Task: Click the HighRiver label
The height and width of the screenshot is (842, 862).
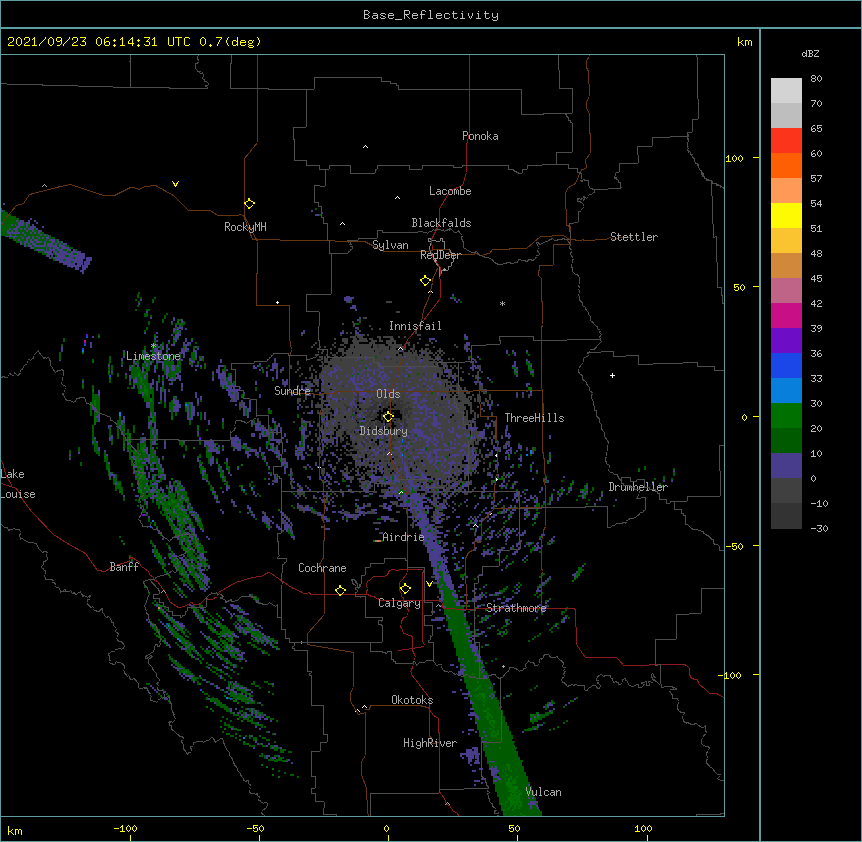Action: [x=430, y=743]
